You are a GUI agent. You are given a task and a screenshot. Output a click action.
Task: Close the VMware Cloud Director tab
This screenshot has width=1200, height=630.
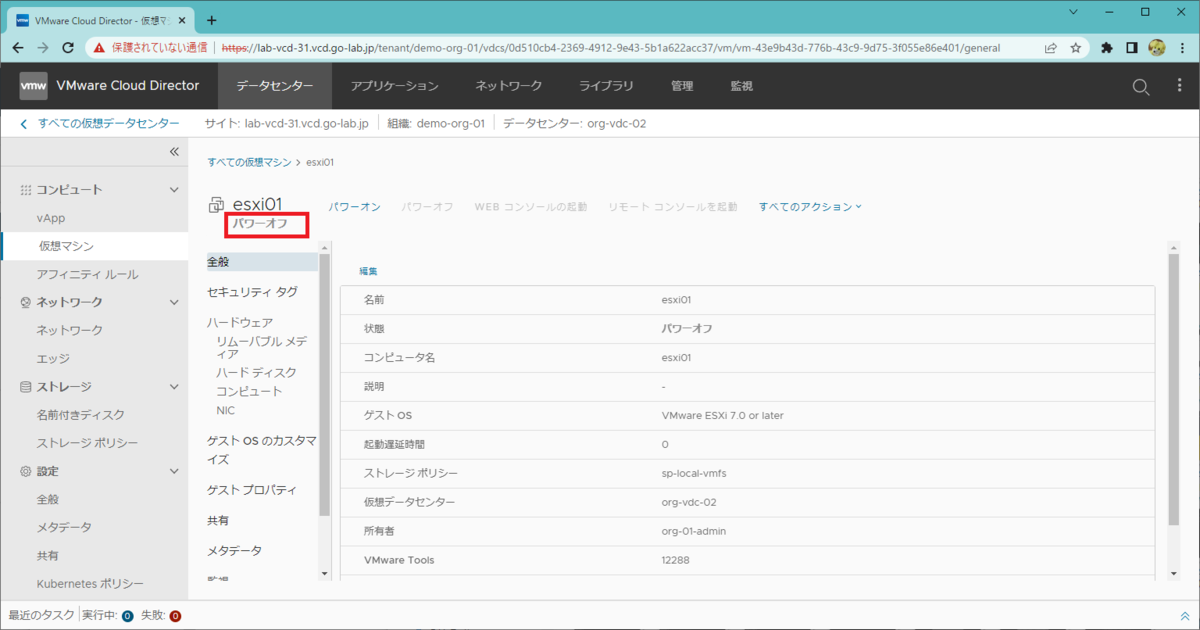click(182, 20)
